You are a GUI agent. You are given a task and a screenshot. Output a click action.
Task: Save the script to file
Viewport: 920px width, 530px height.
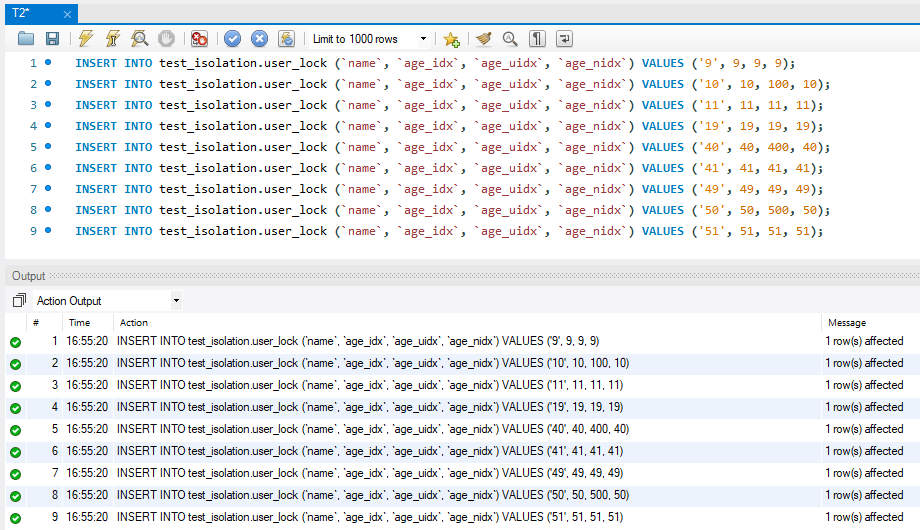pos(52,39)
